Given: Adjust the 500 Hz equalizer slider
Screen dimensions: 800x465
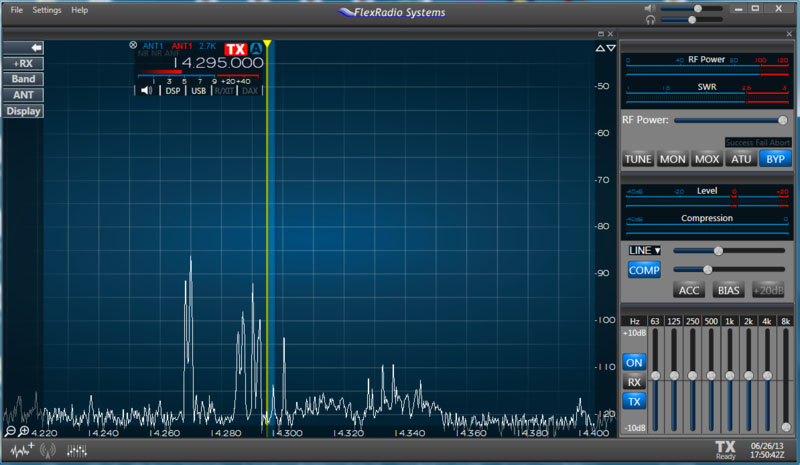Looking at the screenshot, I should point(711,376).
